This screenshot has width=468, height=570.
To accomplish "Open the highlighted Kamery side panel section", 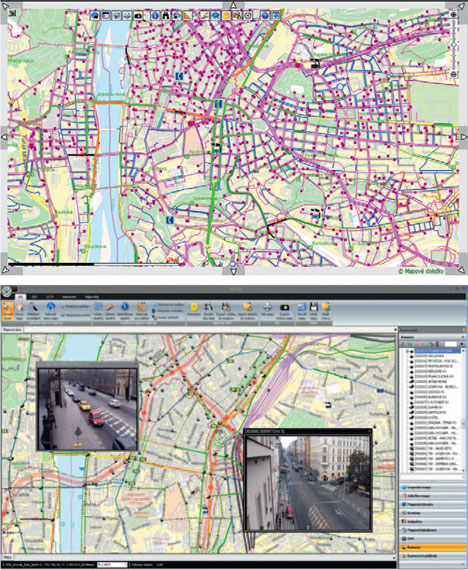I will tap(433, 547).
